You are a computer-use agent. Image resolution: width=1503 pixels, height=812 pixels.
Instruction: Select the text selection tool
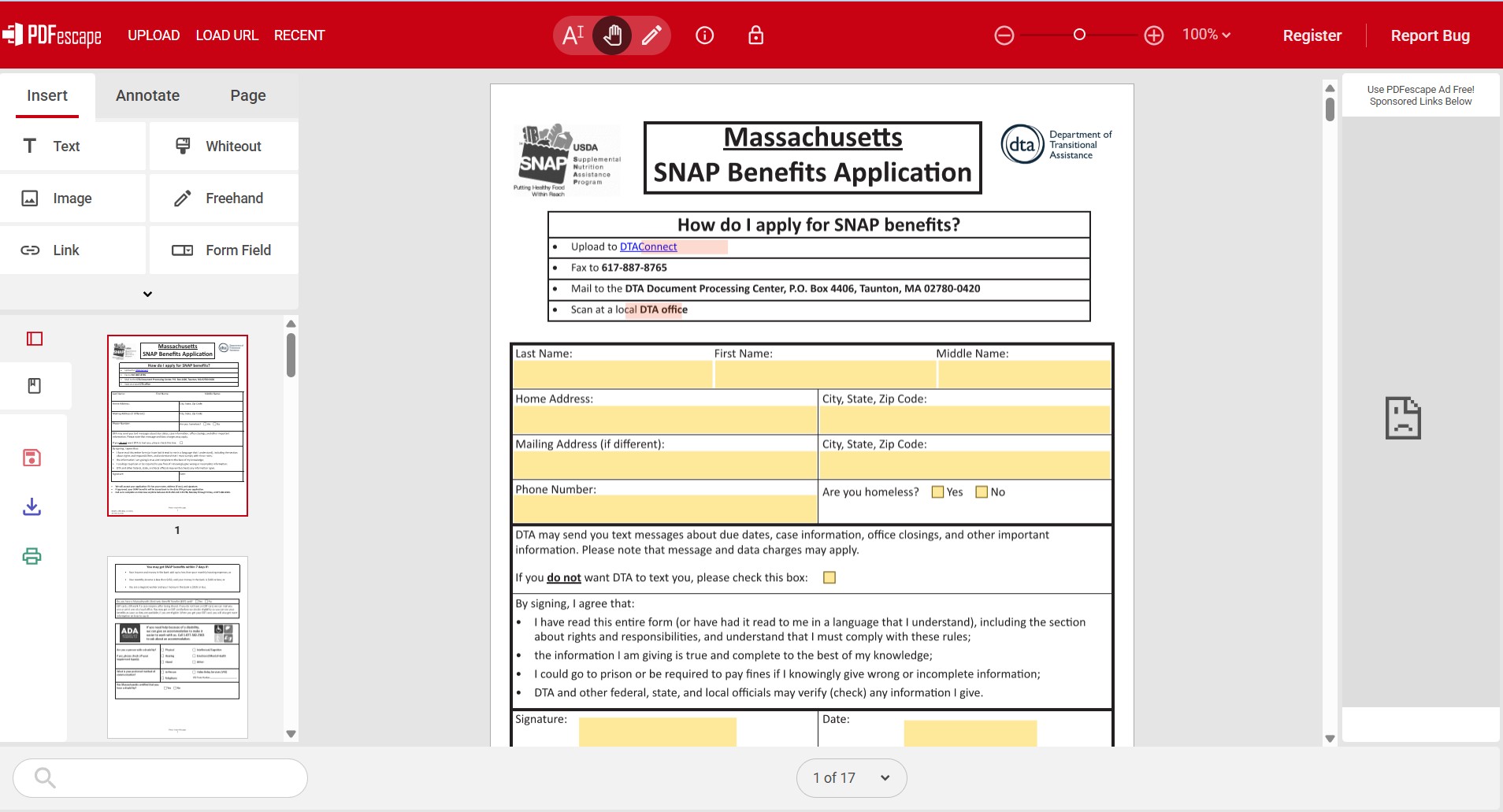574,35
